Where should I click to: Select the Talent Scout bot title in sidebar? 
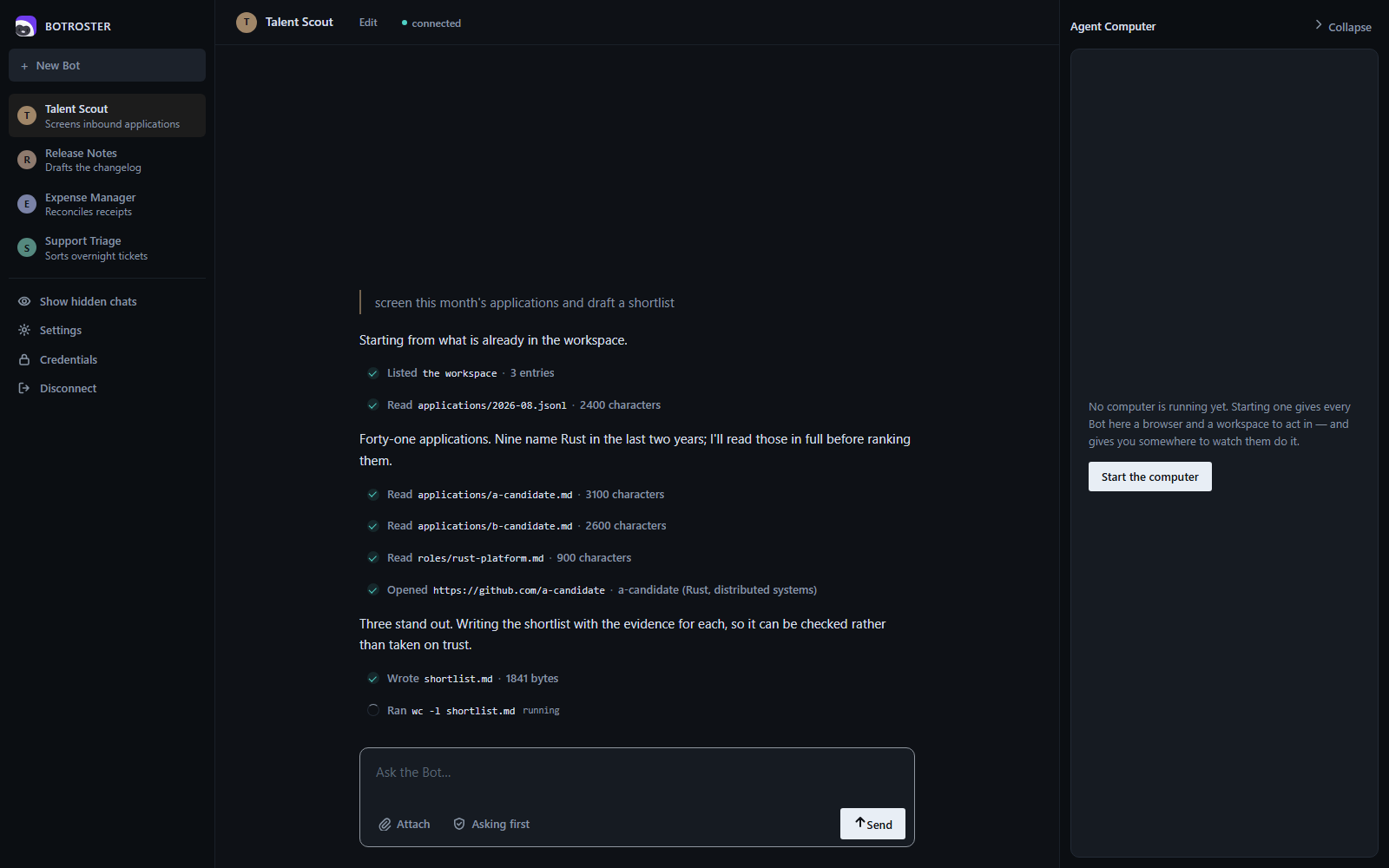[76, 108]
